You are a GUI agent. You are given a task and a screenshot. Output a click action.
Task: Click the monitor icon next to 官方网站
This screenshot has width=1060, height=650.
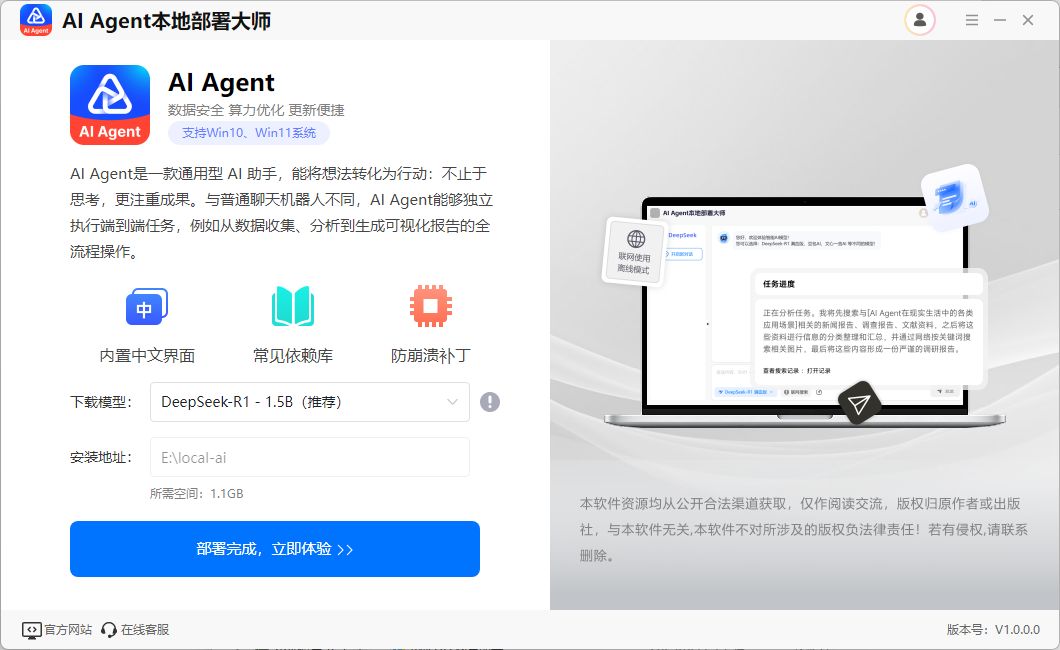[32, 630]
